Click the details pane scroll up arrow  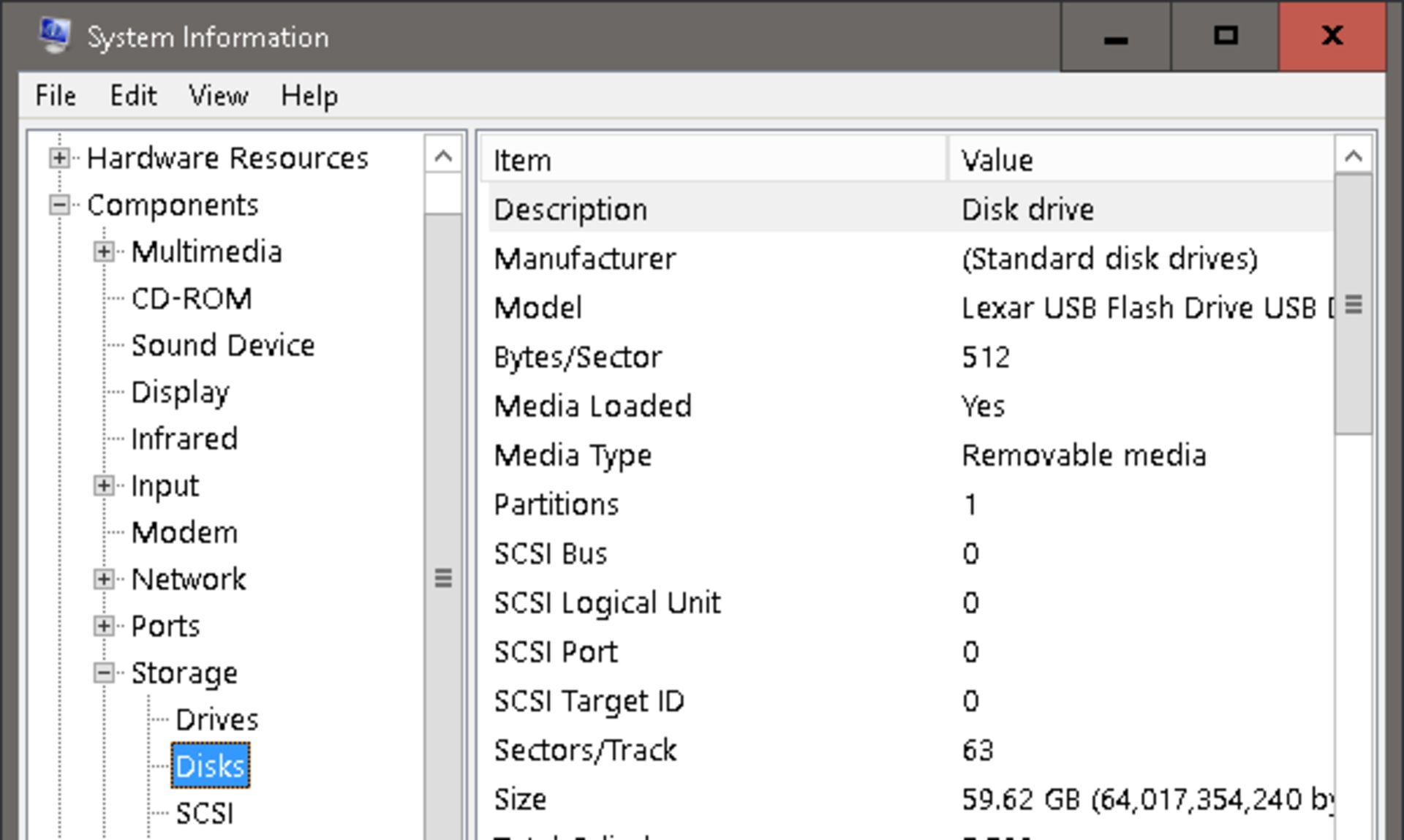(1353, 156)
